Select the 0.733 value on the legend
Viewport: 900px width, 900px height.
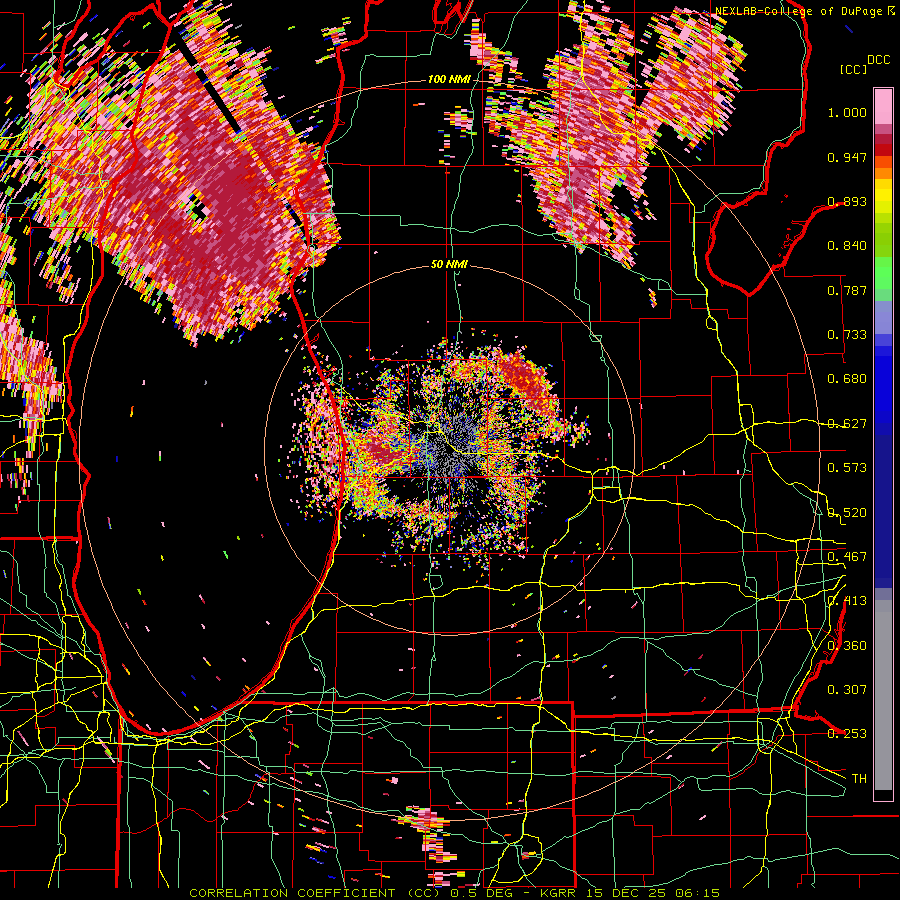(x=847, y=335)
